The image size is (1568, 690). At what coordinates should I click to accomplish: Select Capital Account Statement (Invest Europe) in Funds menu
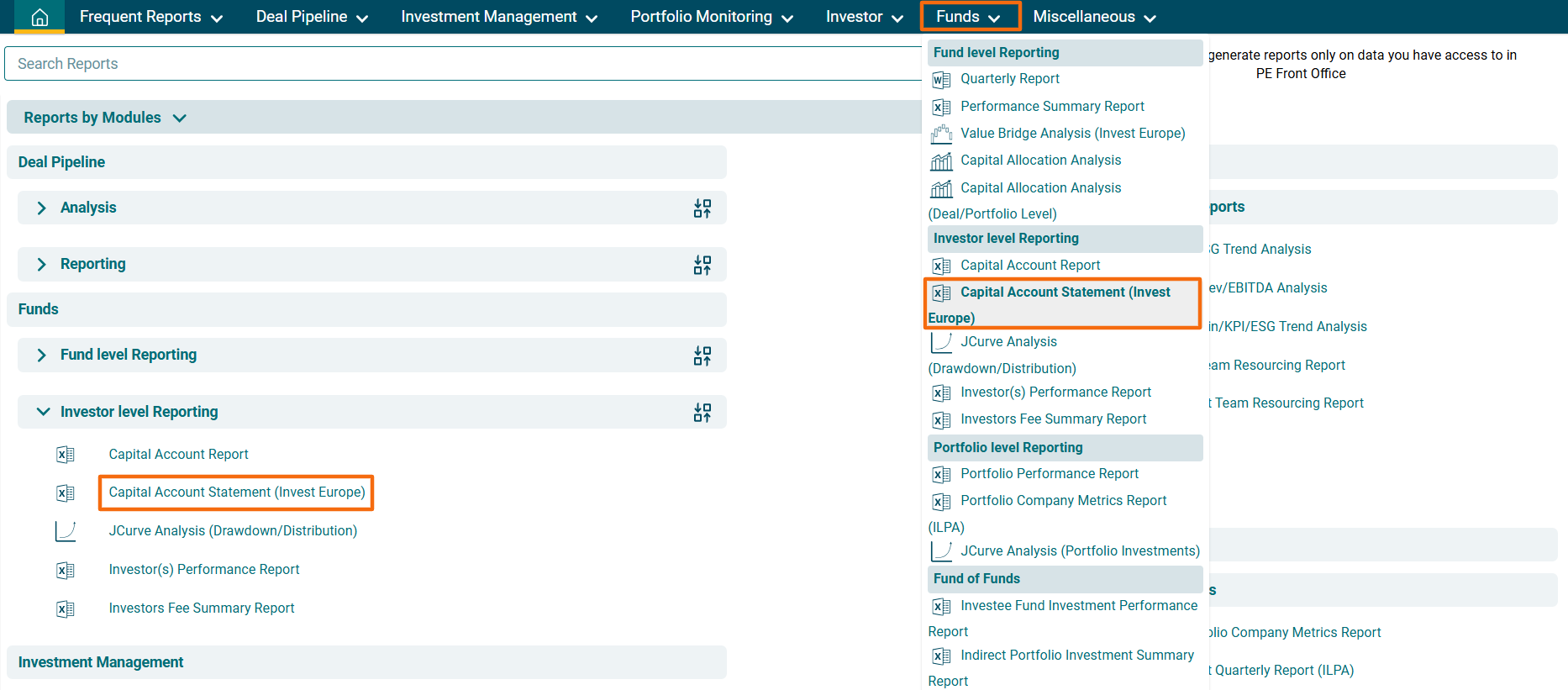[1064, 292]
